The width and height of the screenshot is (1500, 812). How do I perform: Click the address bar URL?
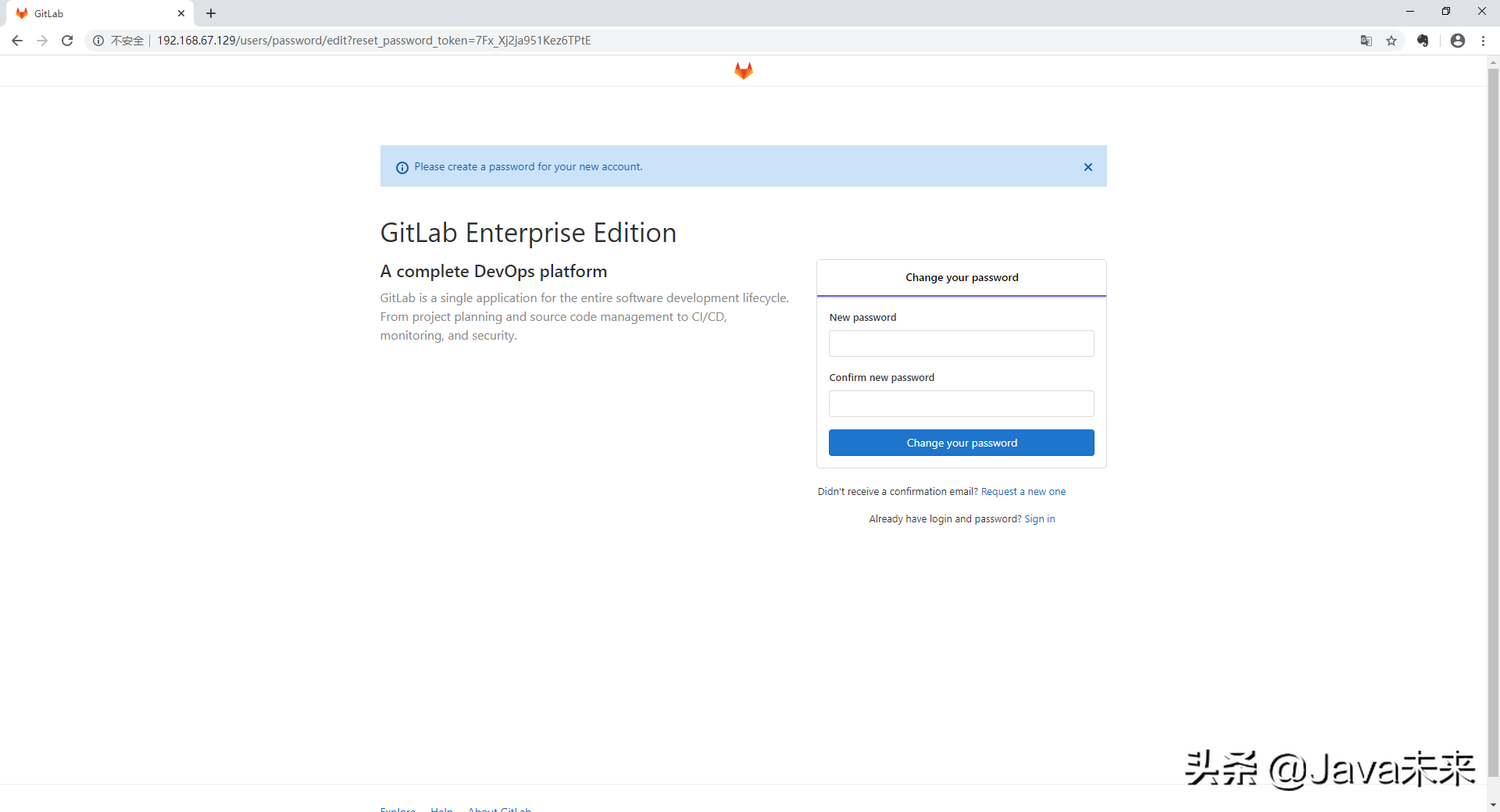(x=373, y=41)
